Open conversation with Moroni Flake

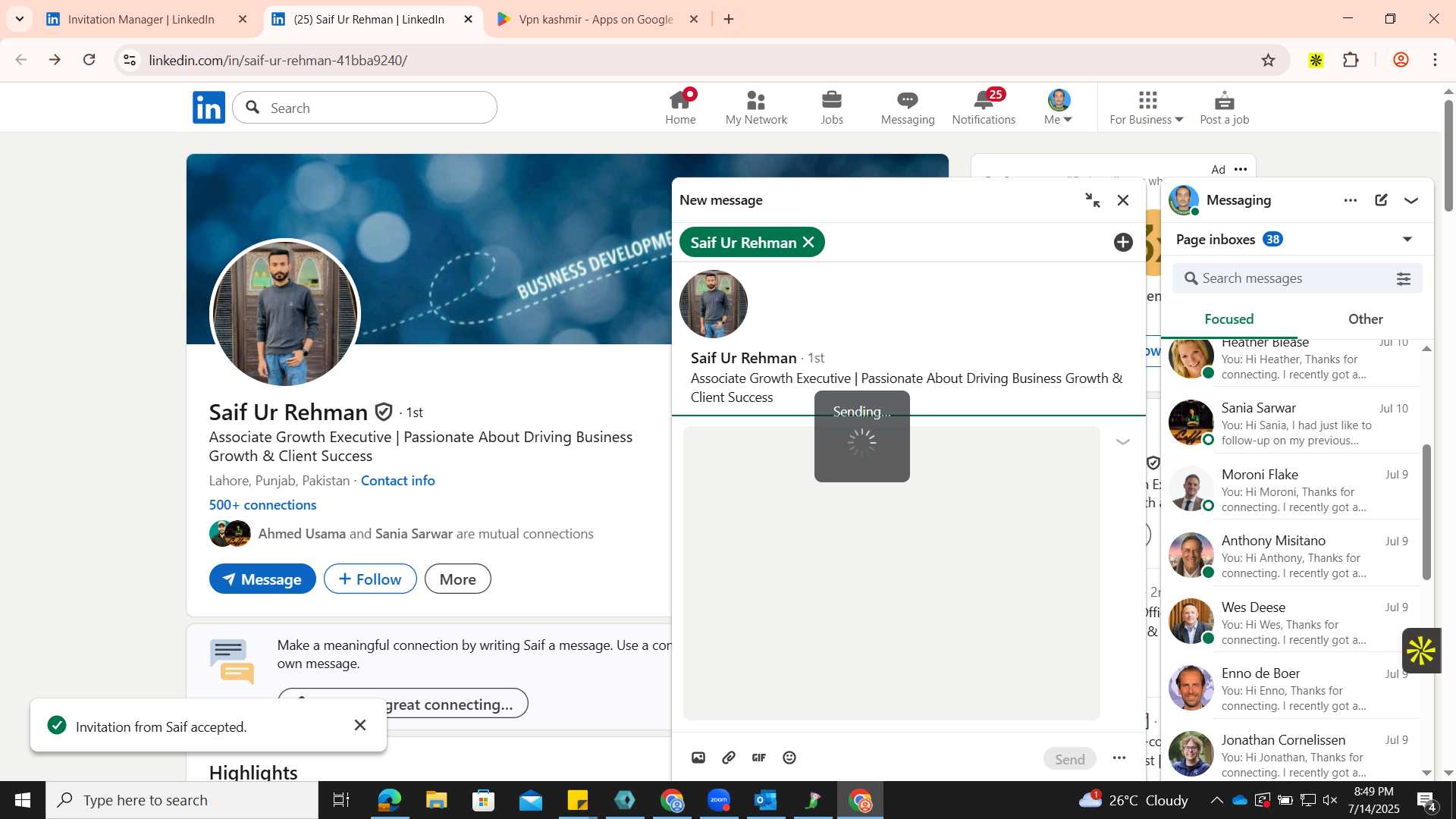[1290, 490]
